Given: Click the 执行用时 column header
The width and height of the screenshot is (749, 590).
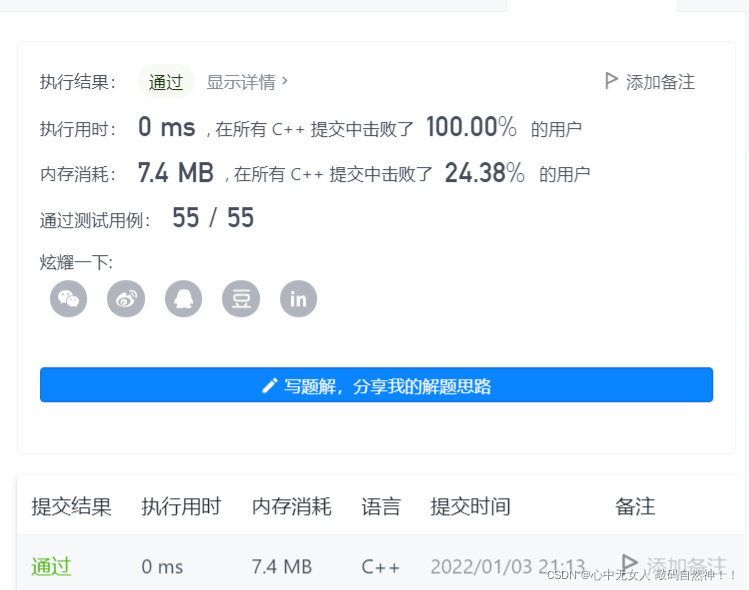Looking at the screenshot, I should pos(181,506).
